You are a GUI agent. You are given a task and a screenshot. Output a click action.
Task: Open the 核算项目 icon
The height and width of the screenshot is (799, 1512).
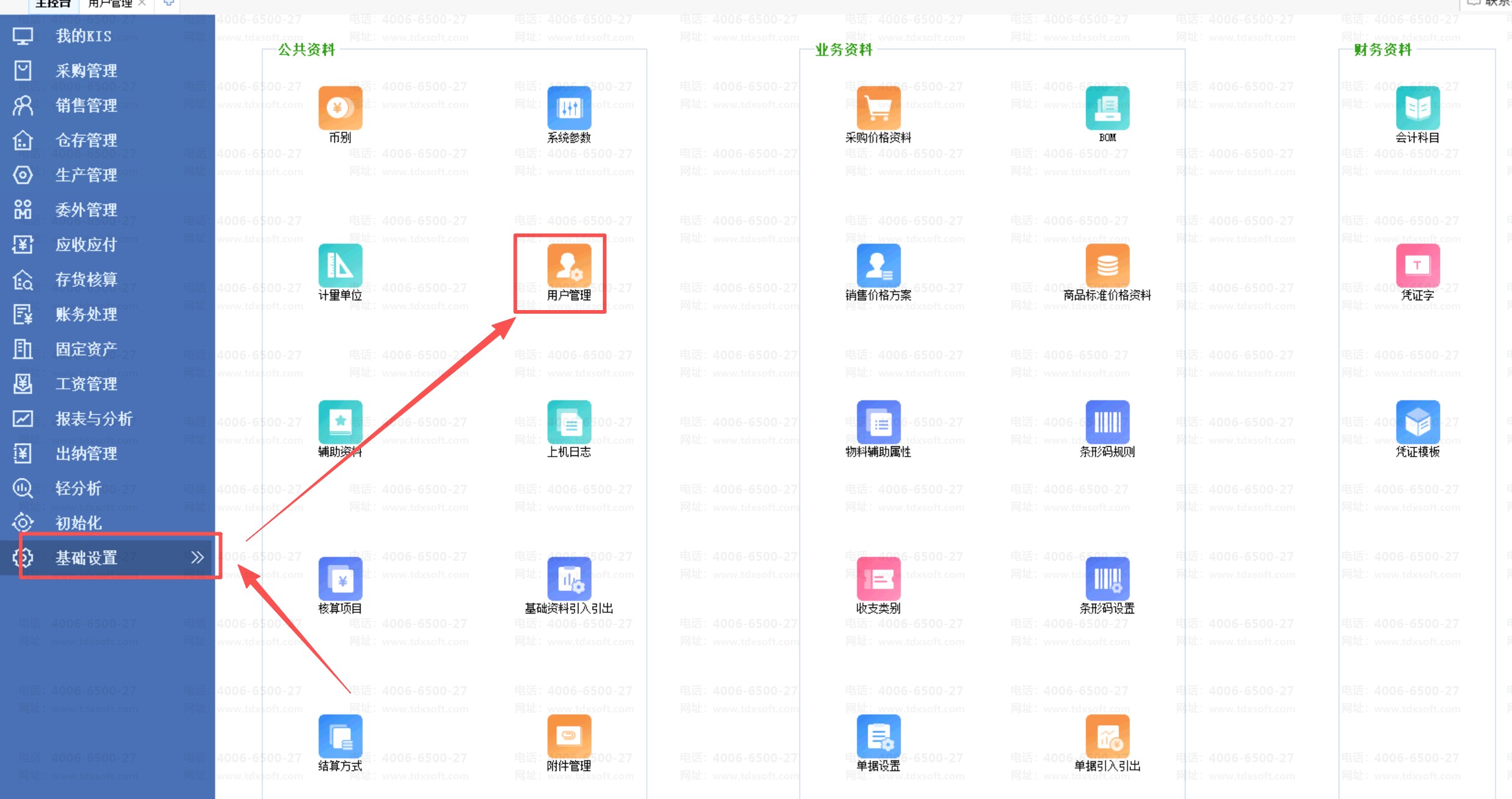pos(340,579)
